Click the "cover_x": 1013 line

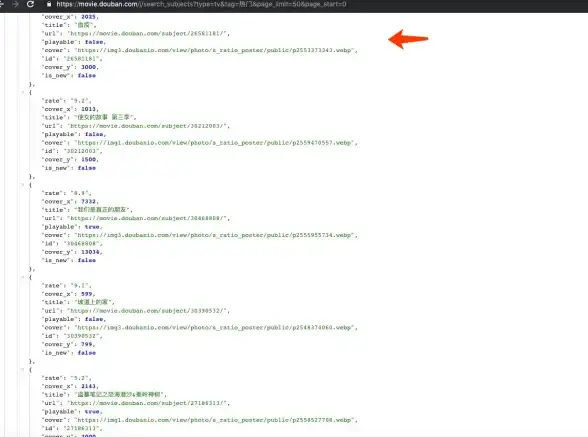[70, 109]
